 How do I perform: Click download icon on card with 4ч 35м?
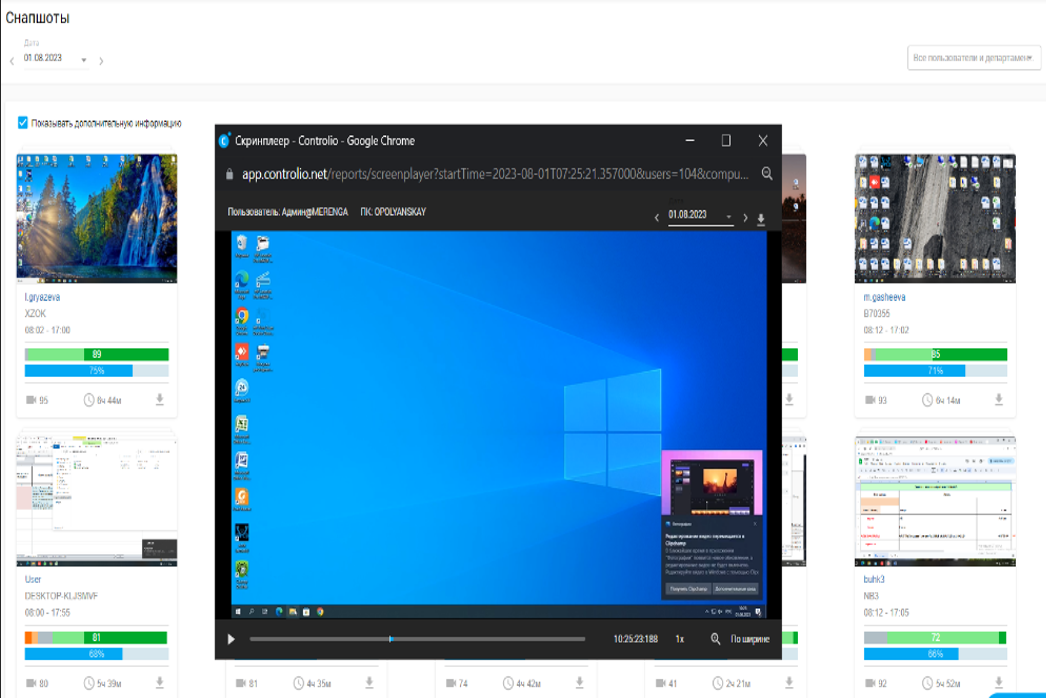coord(369,682)
